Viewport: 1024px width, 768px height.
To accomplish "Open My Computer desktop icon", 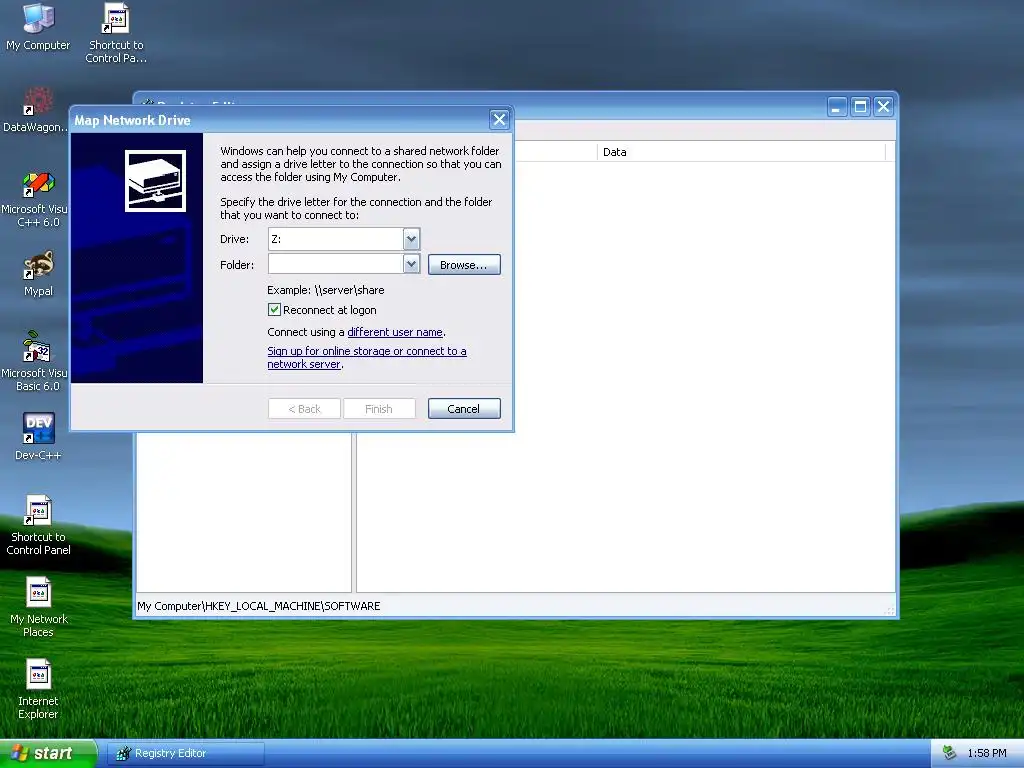I will click(x=38, y=26).
